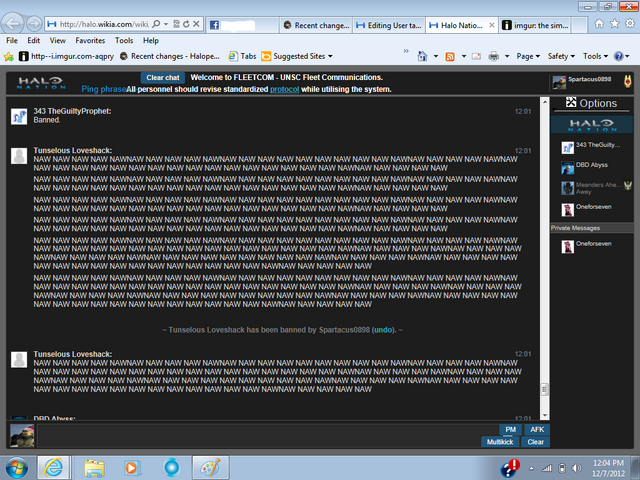This screenshot has height=480, width=640.
Task: Click the volume speaker tray icon
Action: [x=576, y=468]
